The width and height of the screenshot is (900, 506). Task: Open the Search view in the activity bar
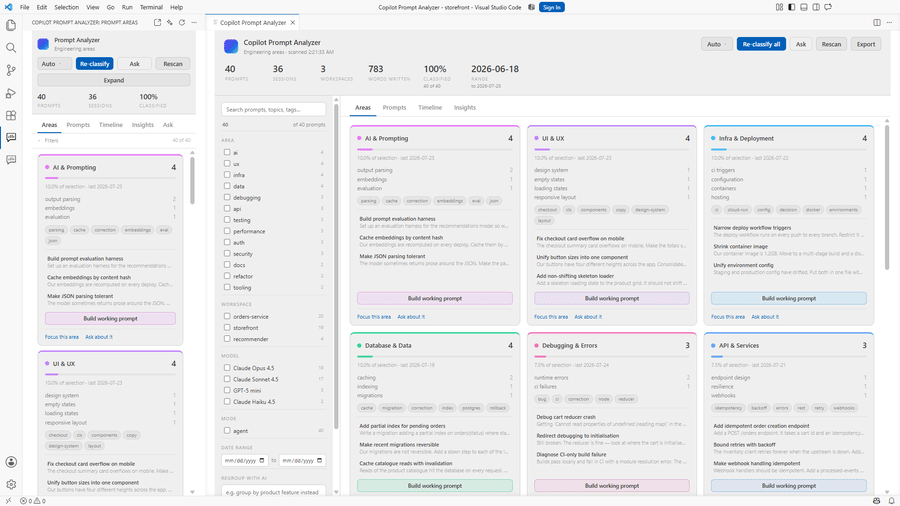pyautogui.click(x=11, y=48)
